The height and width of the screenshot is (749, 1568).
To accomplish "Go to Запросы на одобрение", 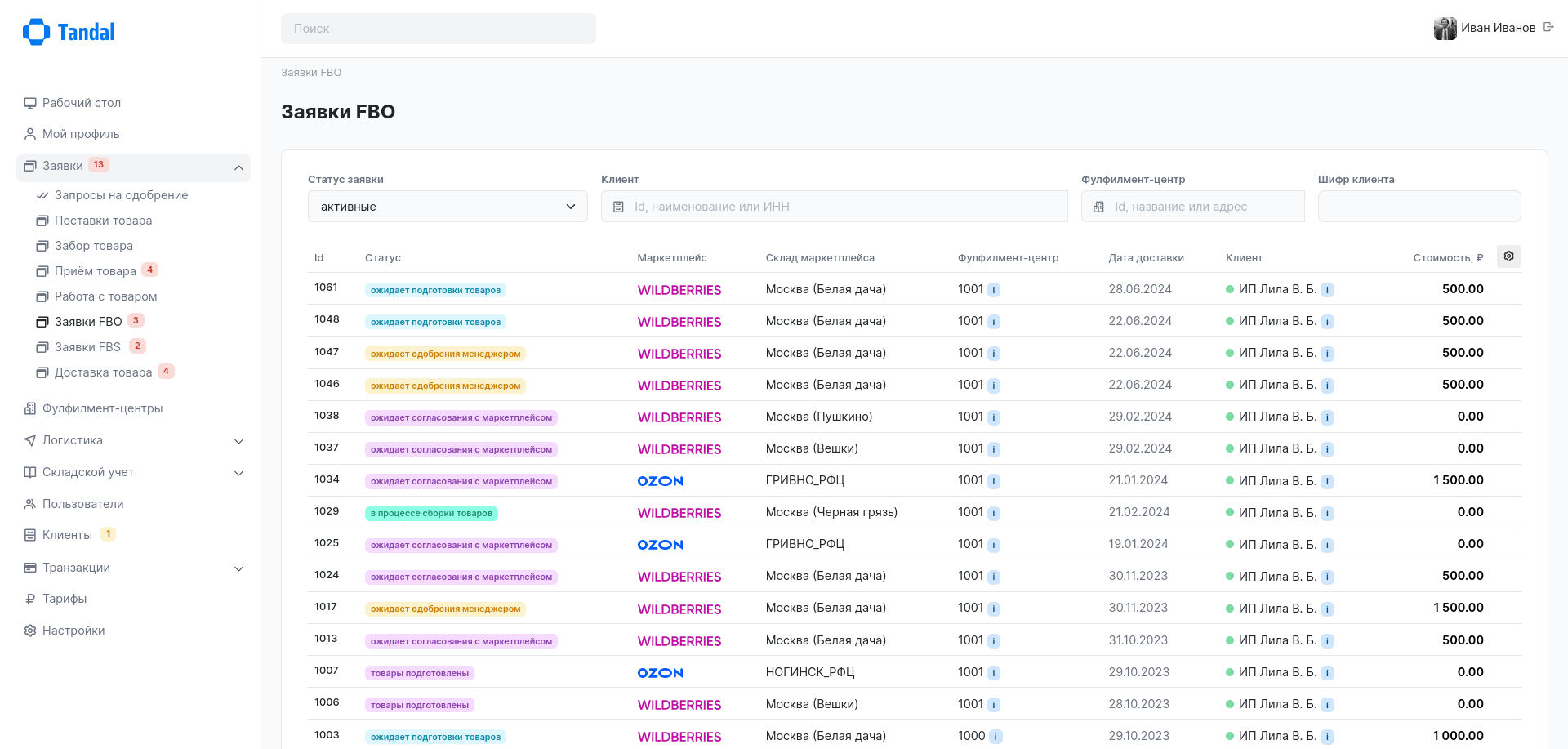I will 121,195.
